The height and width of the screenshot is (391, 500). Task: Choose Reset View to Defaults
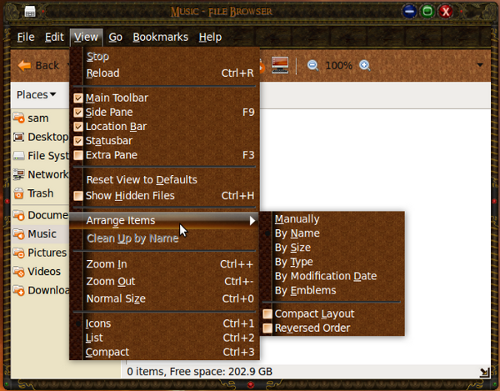[164, 180]
